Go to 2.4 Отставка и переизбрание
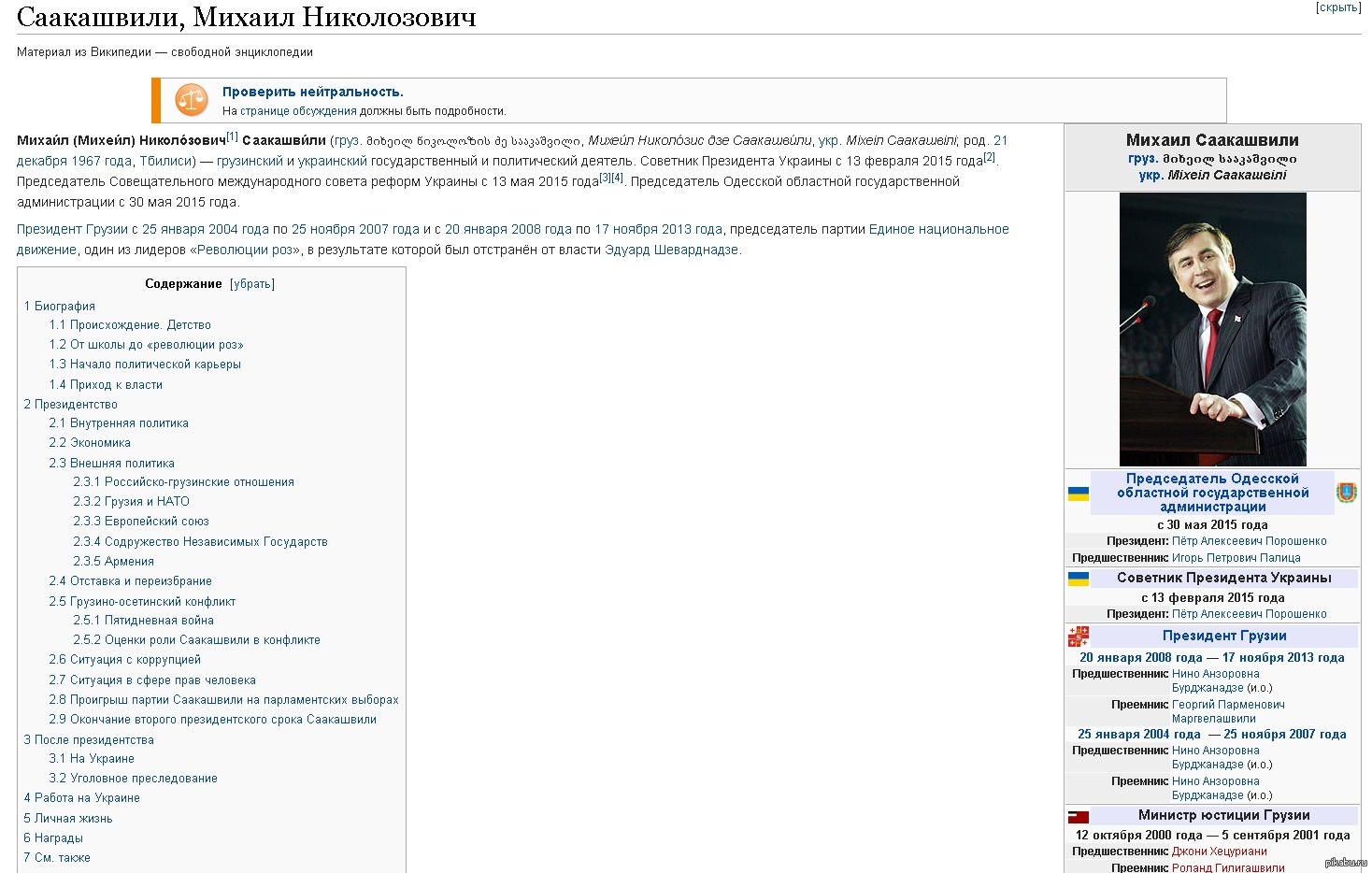Screen dimensions: 1372x873 point(131,581)
